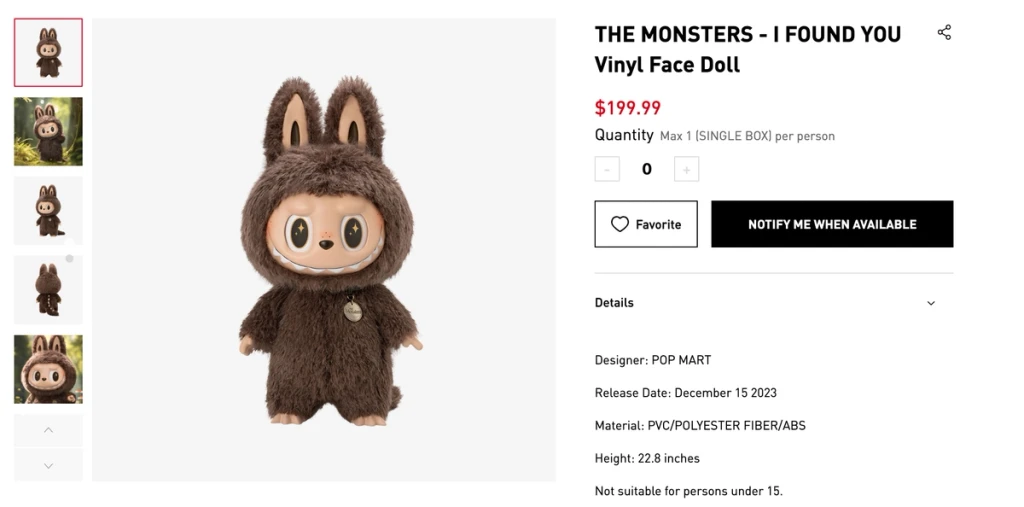Decrease quantity with the minus button
Viewport: 1024px width, 507px height.
[x=607, y=169]
